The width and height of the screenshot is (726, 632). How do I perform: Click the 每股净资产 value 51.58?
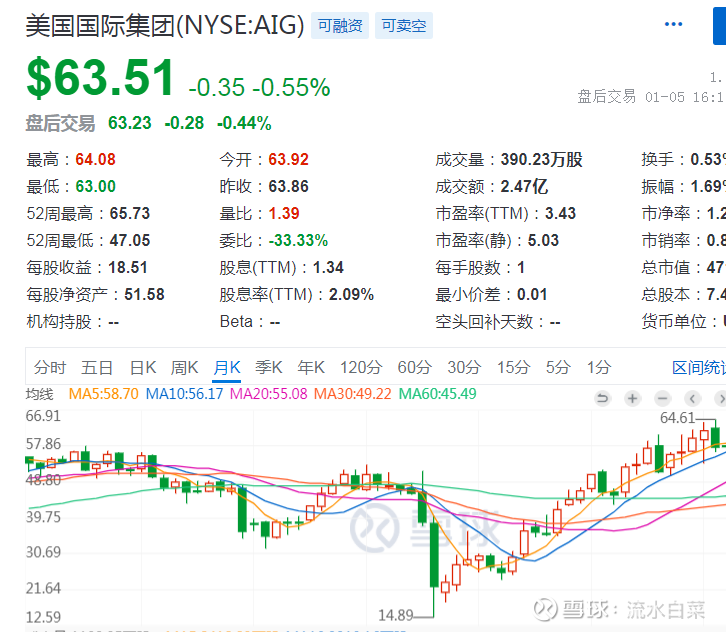[x=144, y=294]
